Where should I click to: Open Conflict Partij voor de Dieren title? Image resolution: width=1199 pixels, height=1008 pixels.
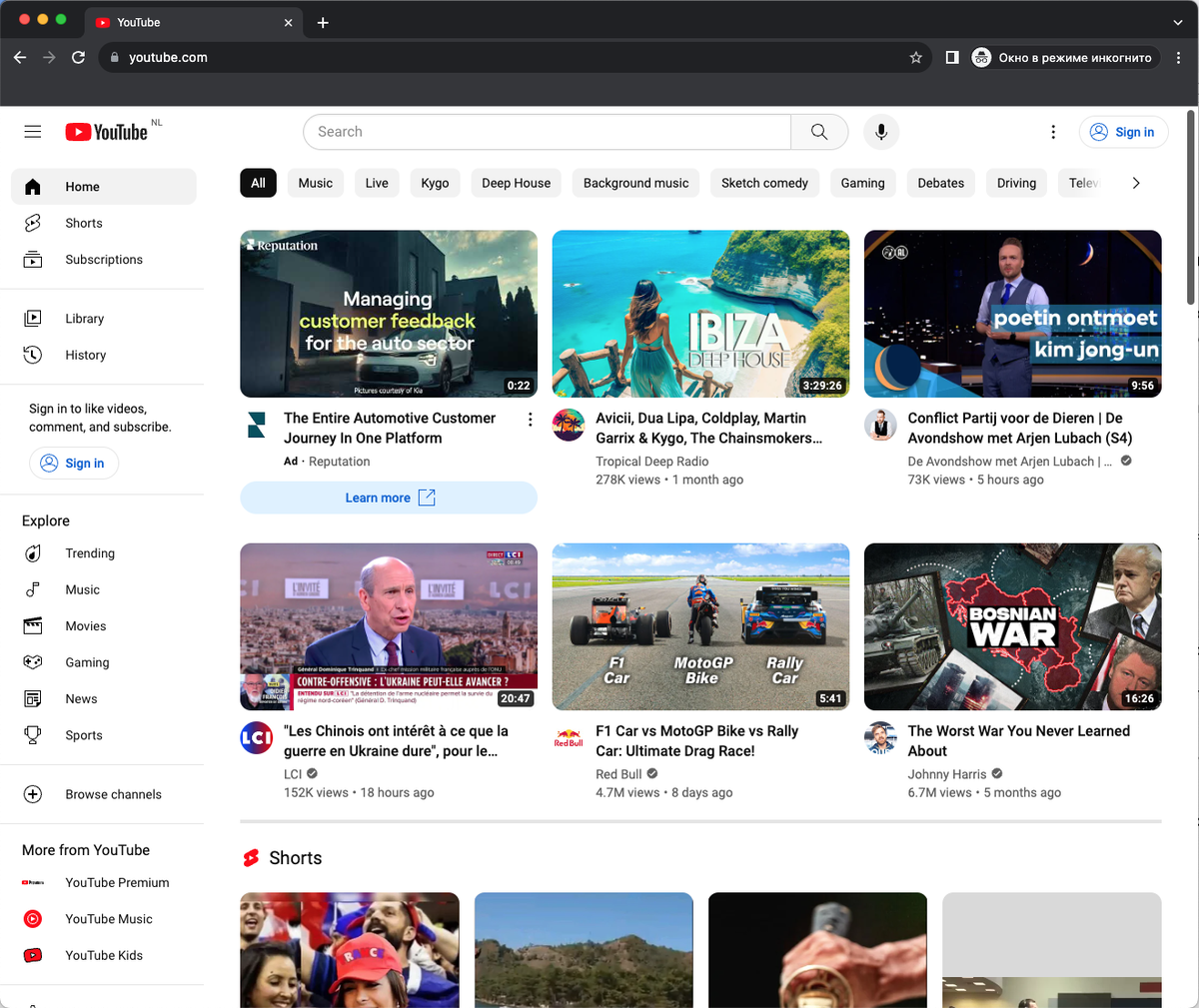point(1019,428)
